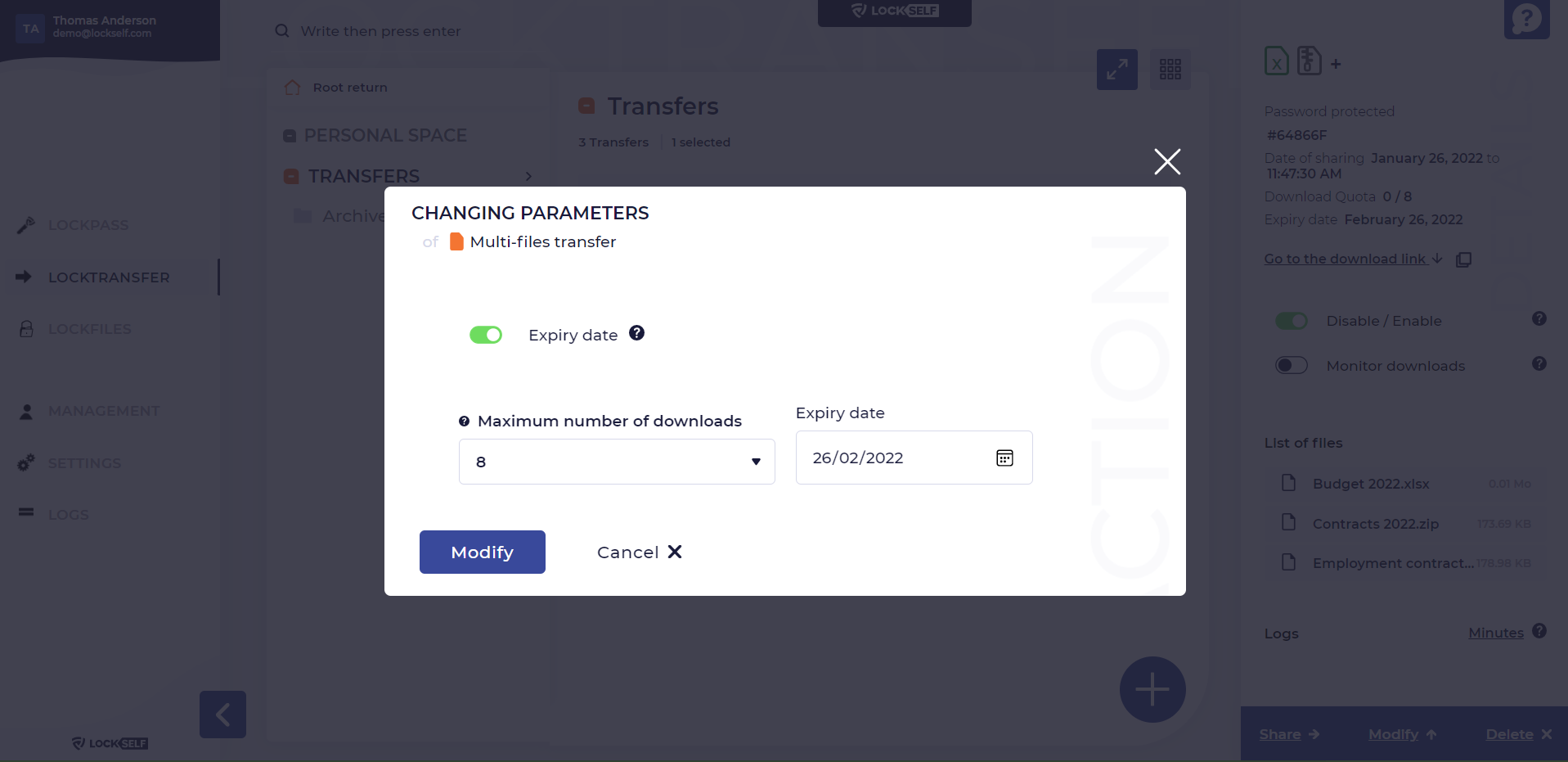Click the calendar icon in Expiry date field
This screenshot has height=762, width=1568.
pyautogui.click(x=1004, y=458)
